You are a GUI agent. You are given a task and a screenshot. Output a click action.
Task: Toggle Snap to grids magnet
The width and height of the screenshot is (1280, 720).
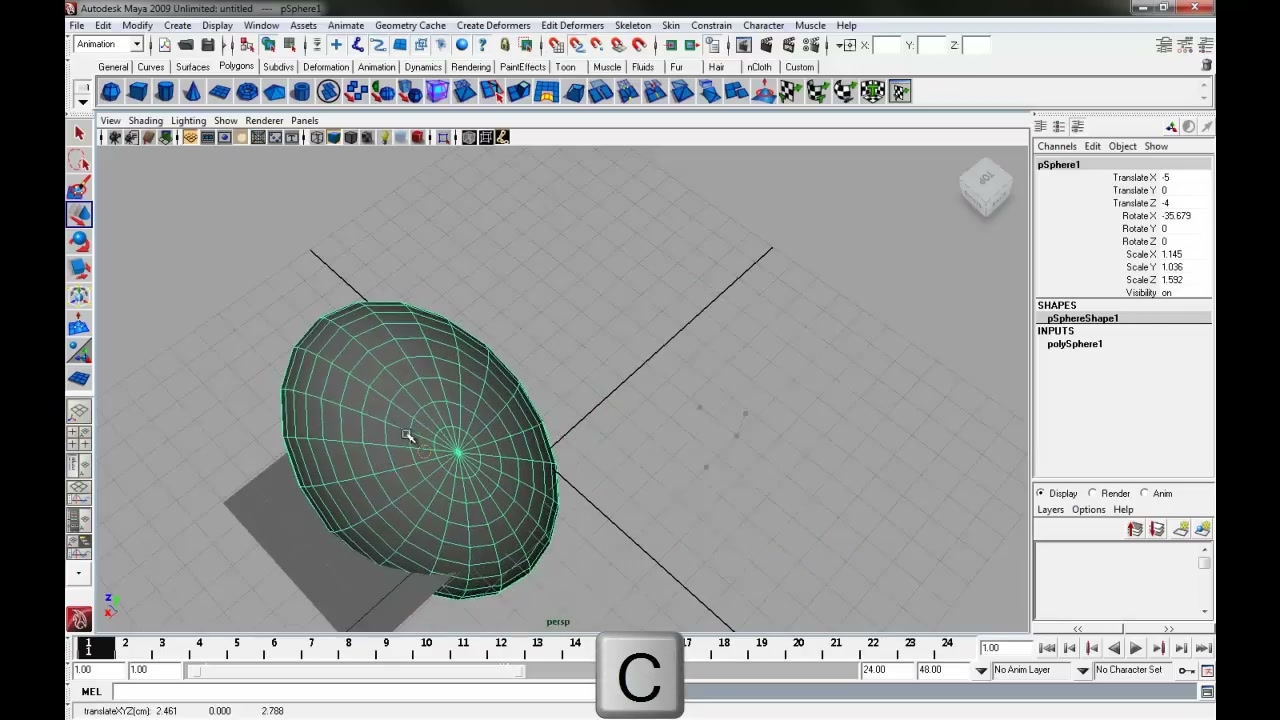point(556,45)
